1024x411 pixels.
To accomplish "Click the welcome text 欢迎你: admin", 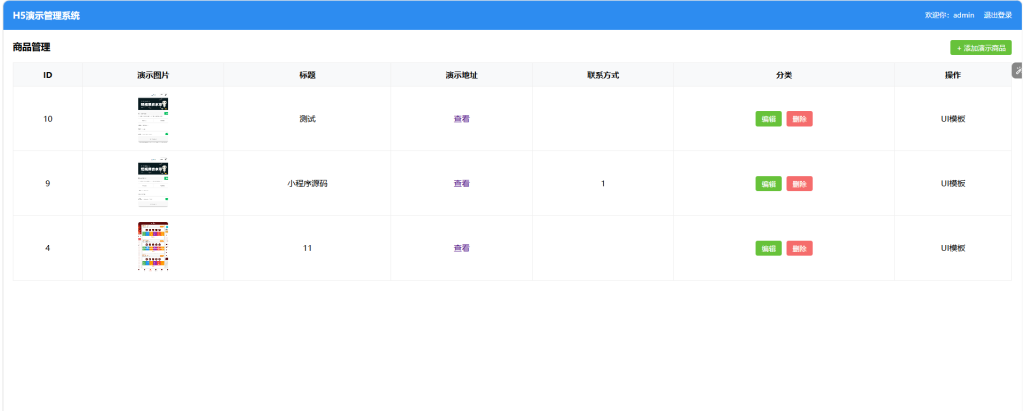I will (x=950, y=15).
